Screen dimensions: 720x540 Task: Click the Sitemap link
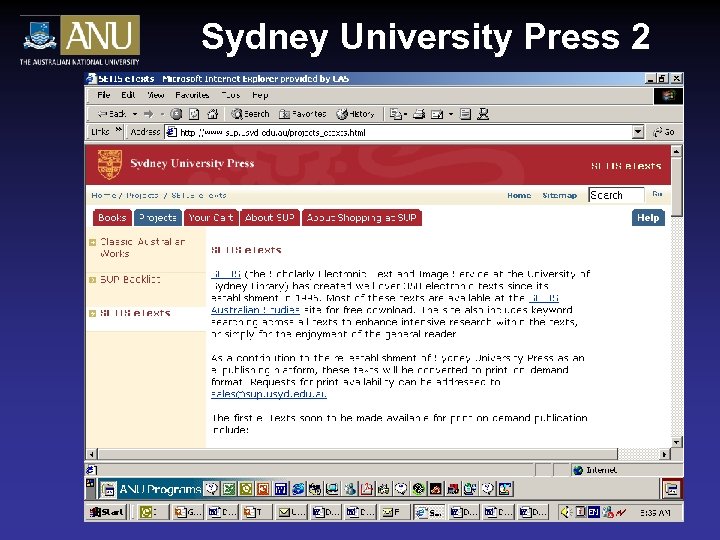coord(559,195)
